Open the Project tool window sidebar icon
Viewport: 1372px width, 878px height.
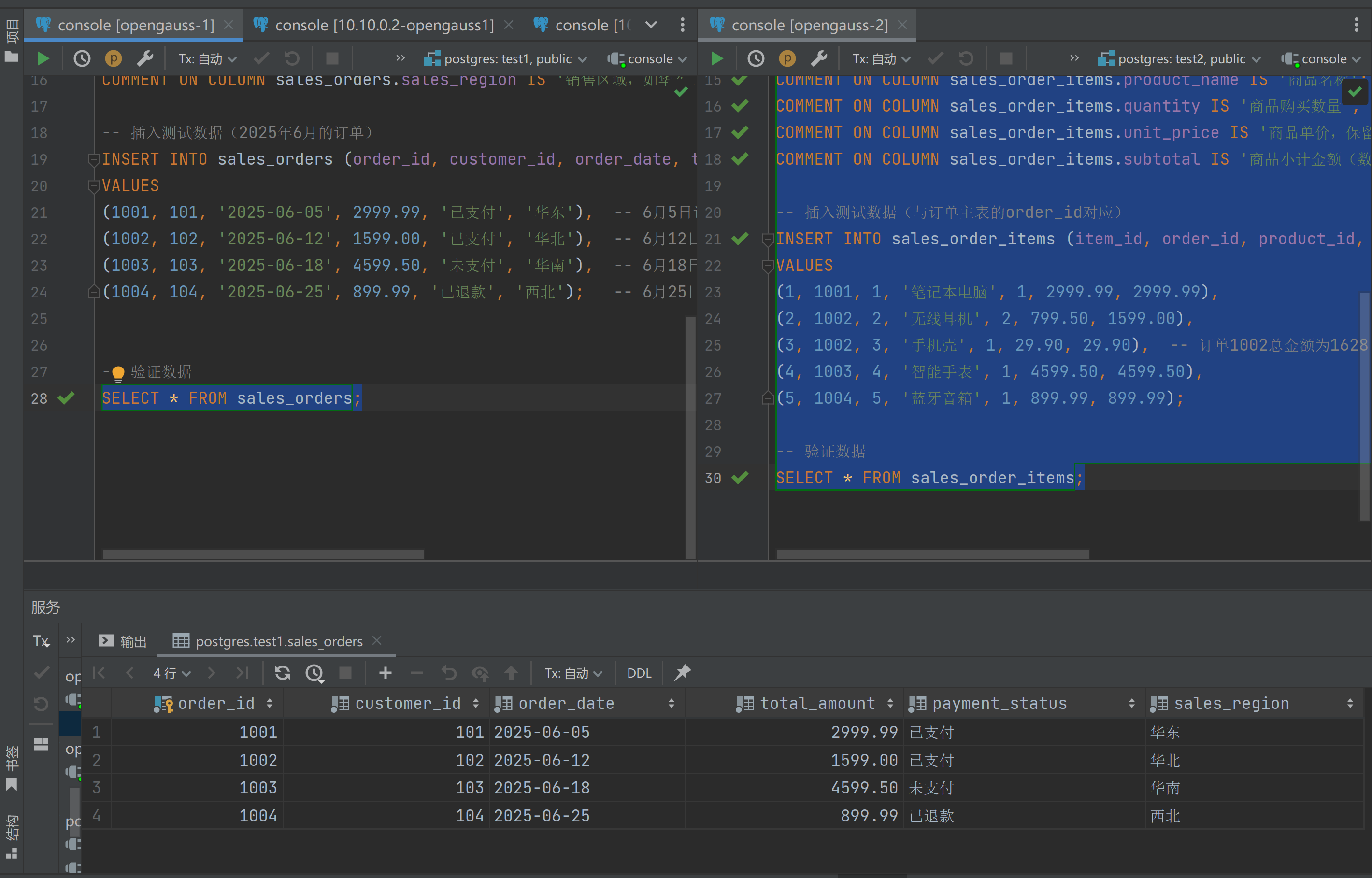point(12,41)
